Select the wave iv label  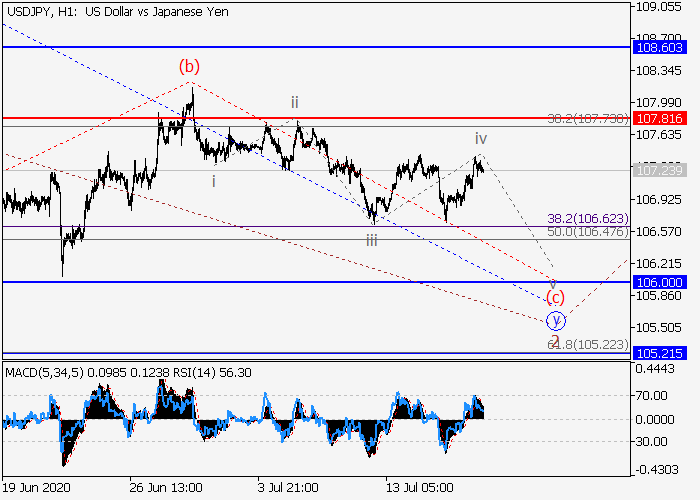tap(481, 138)
